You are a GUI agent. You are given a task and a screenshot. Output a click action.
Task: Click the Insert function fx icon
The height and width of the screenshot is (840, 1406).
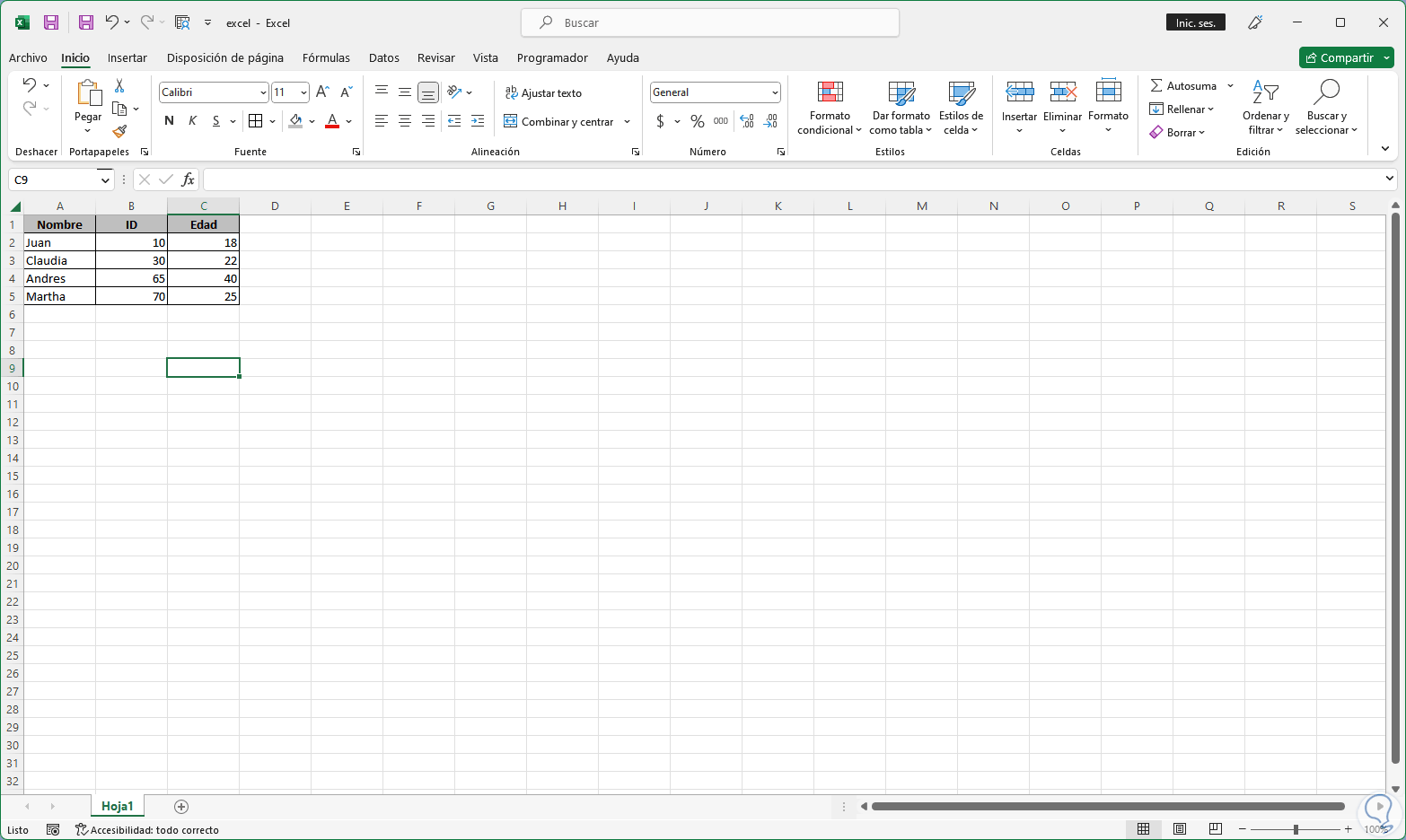click(x=188, y=179)
